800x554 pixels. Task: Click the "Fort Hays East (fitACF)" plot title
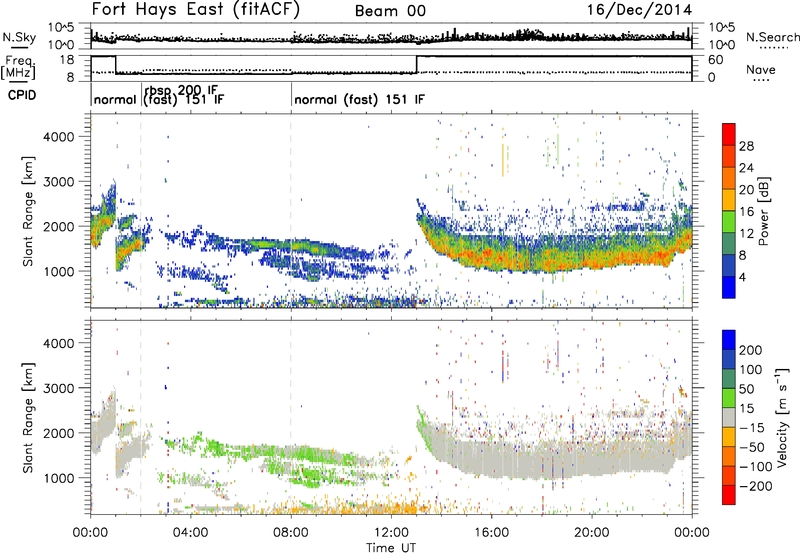[x=195, y=10]
